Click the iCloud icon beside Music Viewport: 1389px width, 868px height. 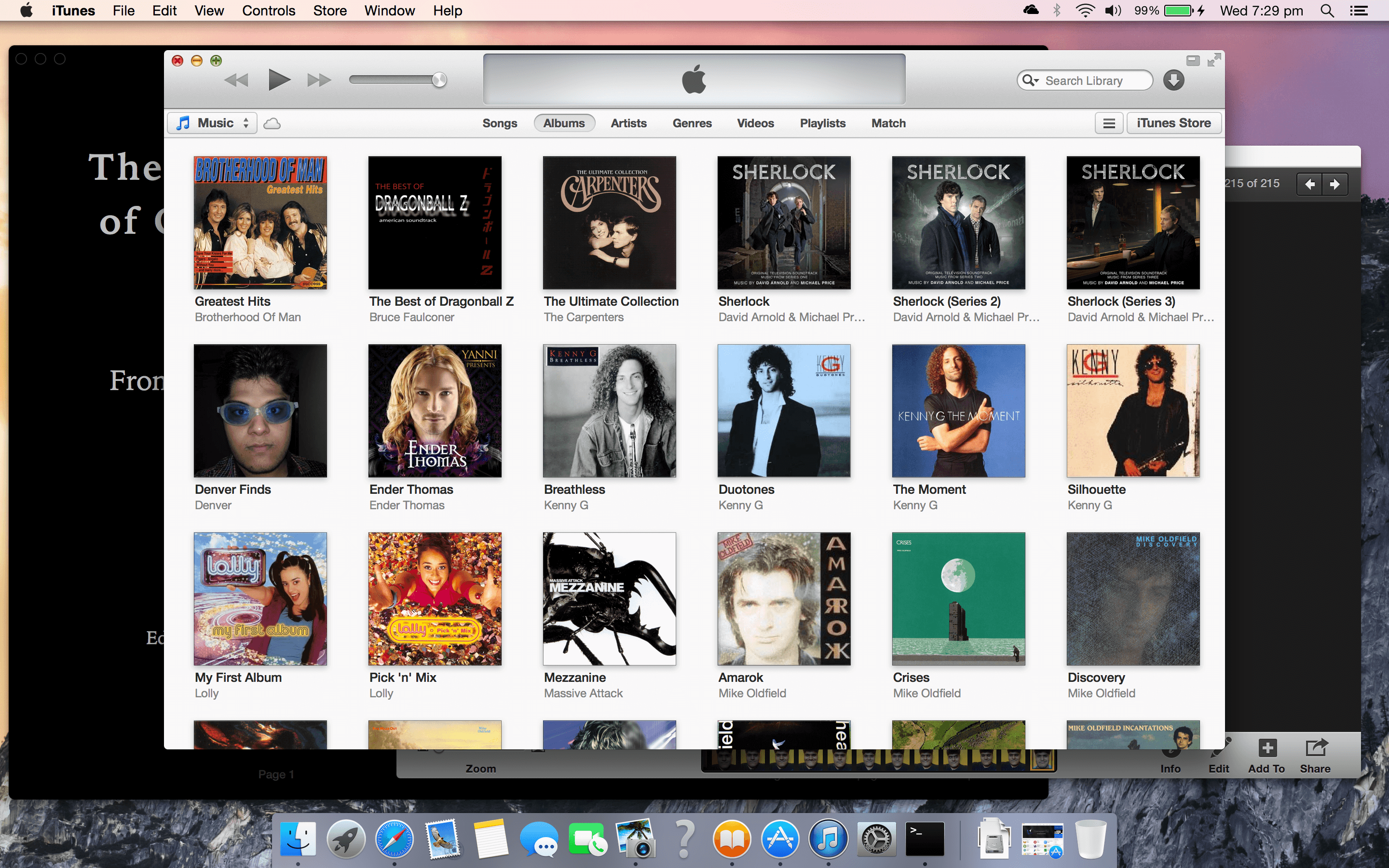272,123
